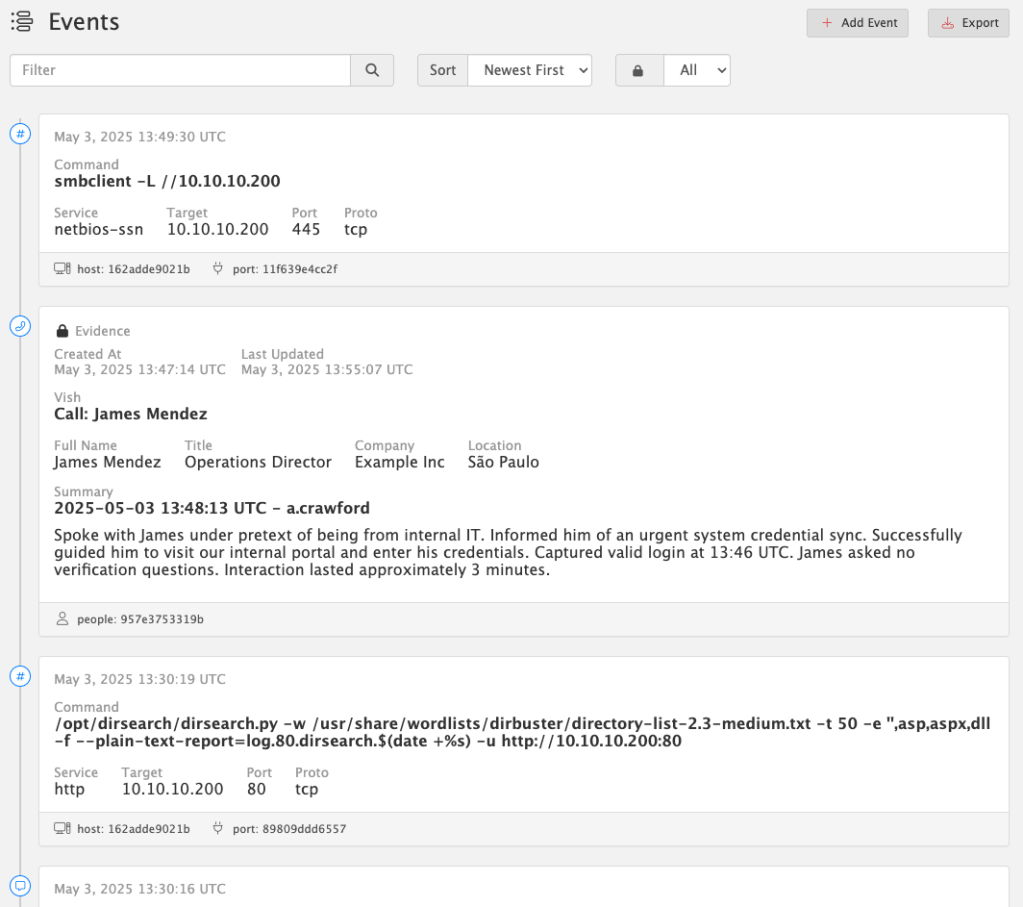Click the Export button
1023x907 pixels.
tap(968, 23)
